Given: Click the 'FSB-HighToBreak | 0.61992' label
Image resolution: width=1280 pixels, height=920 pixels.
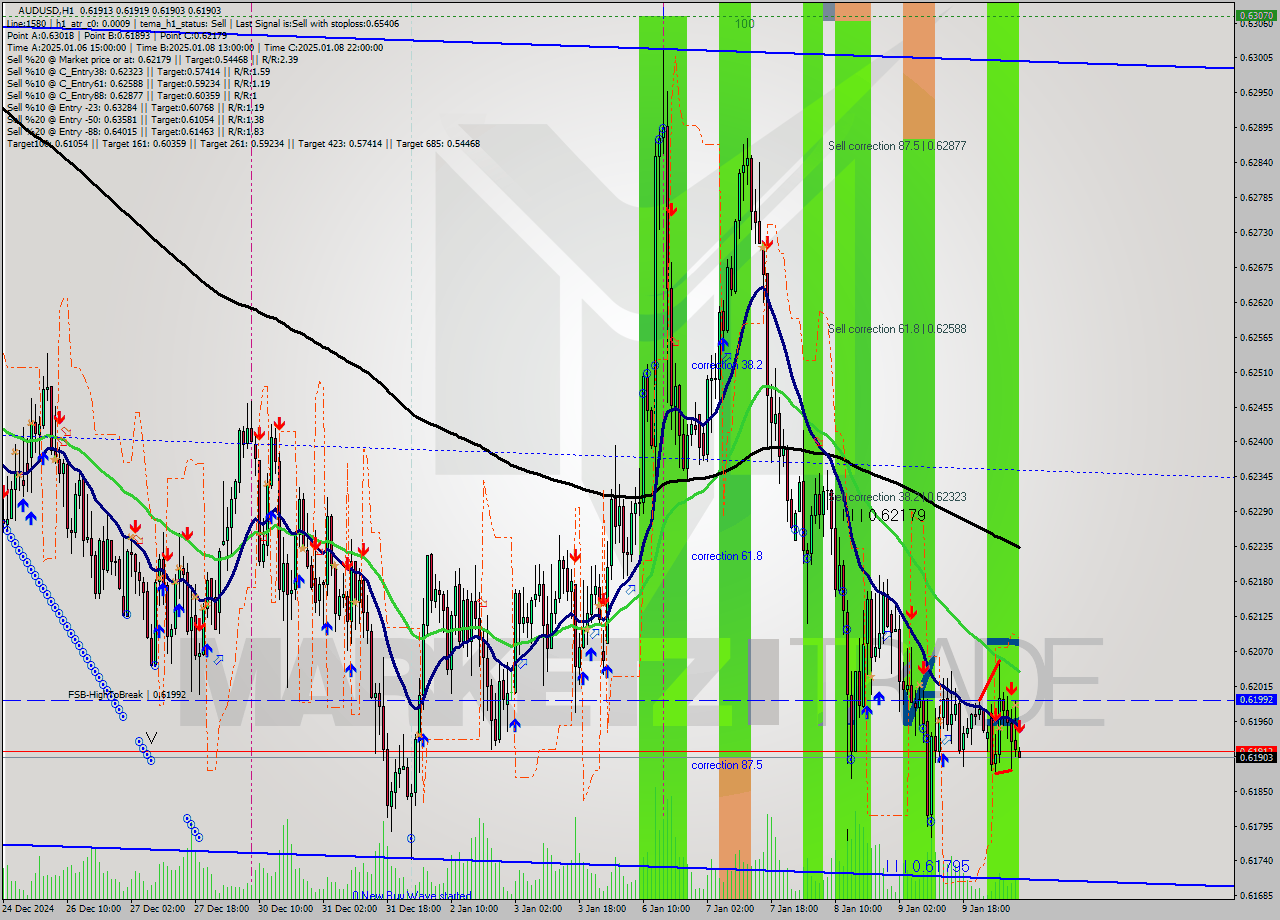Looking at the screenshot, I should point(127,694).
